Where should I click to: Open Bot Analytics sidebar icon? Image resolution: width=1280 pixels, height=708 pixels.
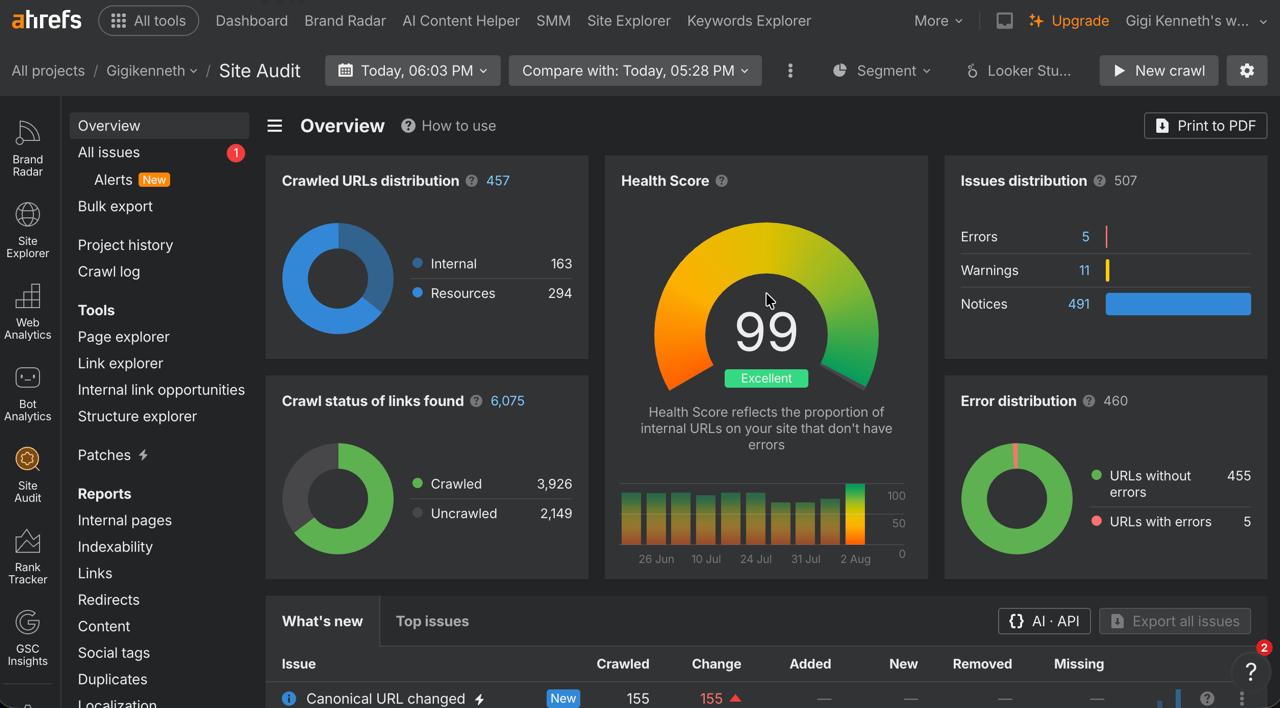point(27,394)
